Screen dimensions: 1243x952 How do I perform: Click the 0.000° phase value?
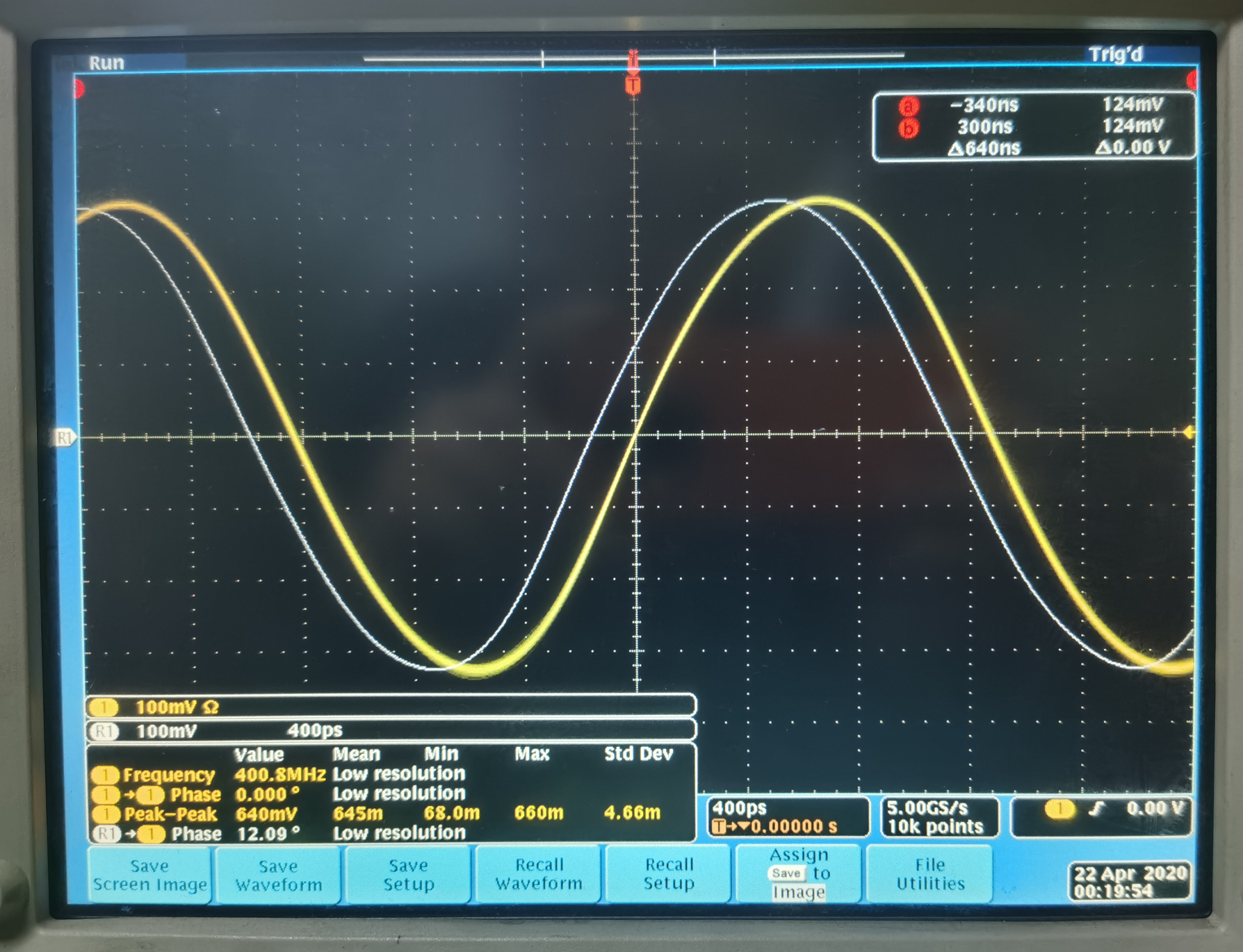pyautogui.click(x=267, y=794)
